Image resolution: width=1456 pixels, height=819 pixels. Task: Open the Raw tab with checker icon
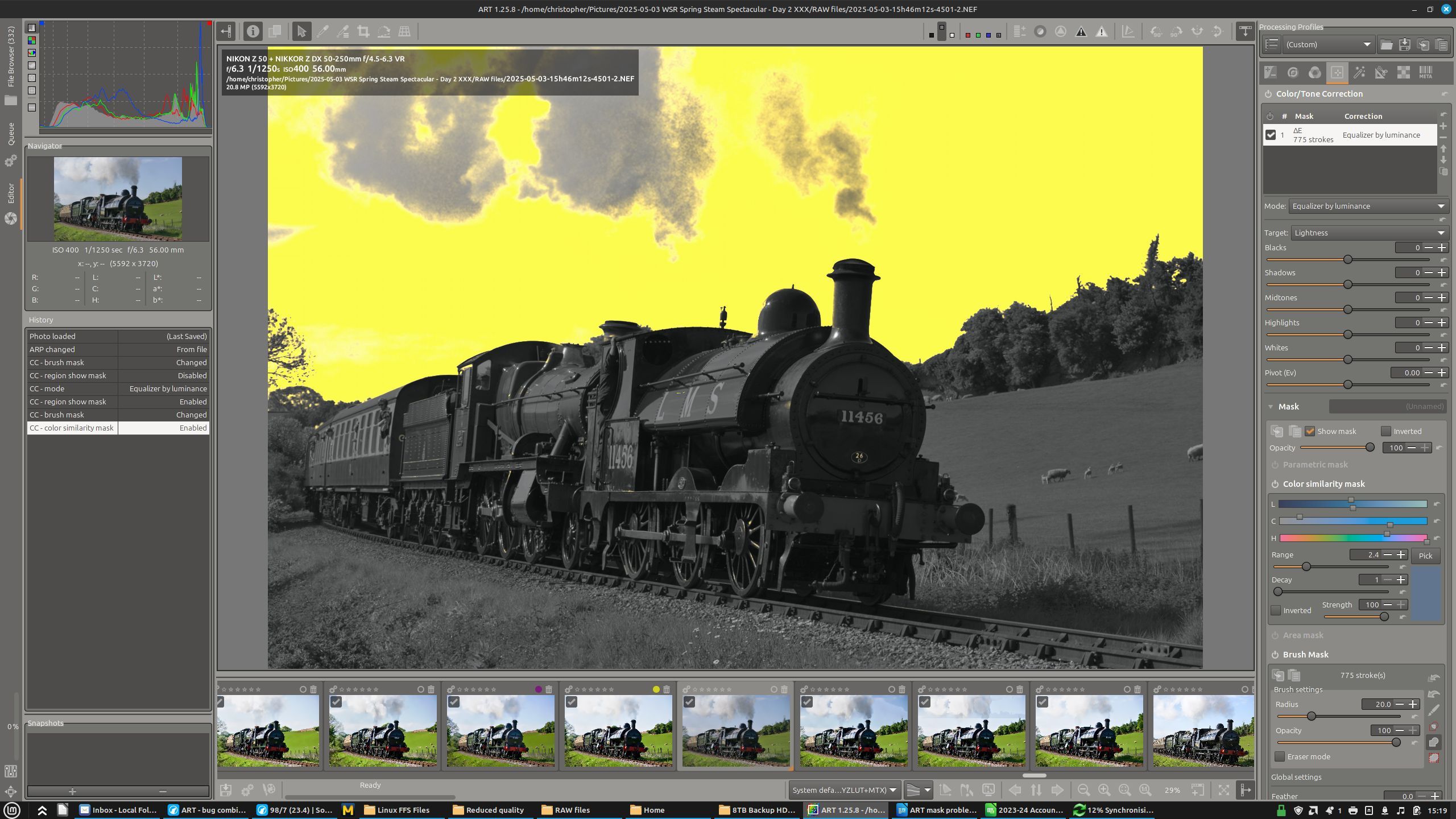coord(1404,72)
